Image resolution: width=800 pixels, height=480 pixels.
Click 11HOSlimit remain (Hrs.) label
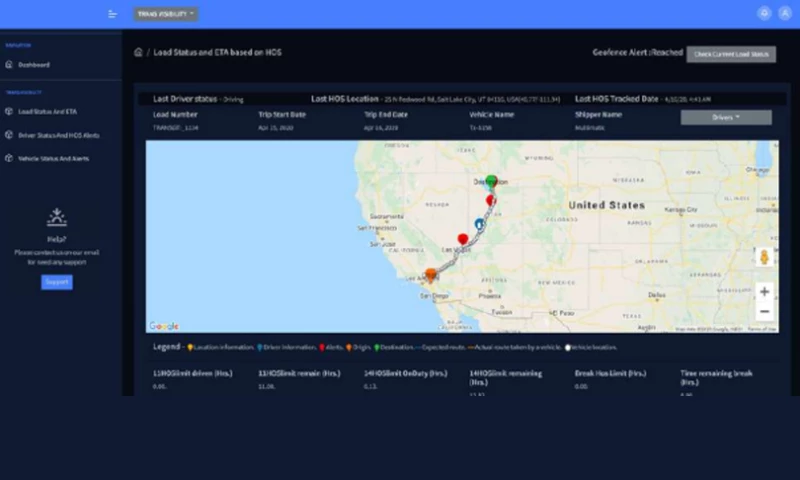[299, 373]
